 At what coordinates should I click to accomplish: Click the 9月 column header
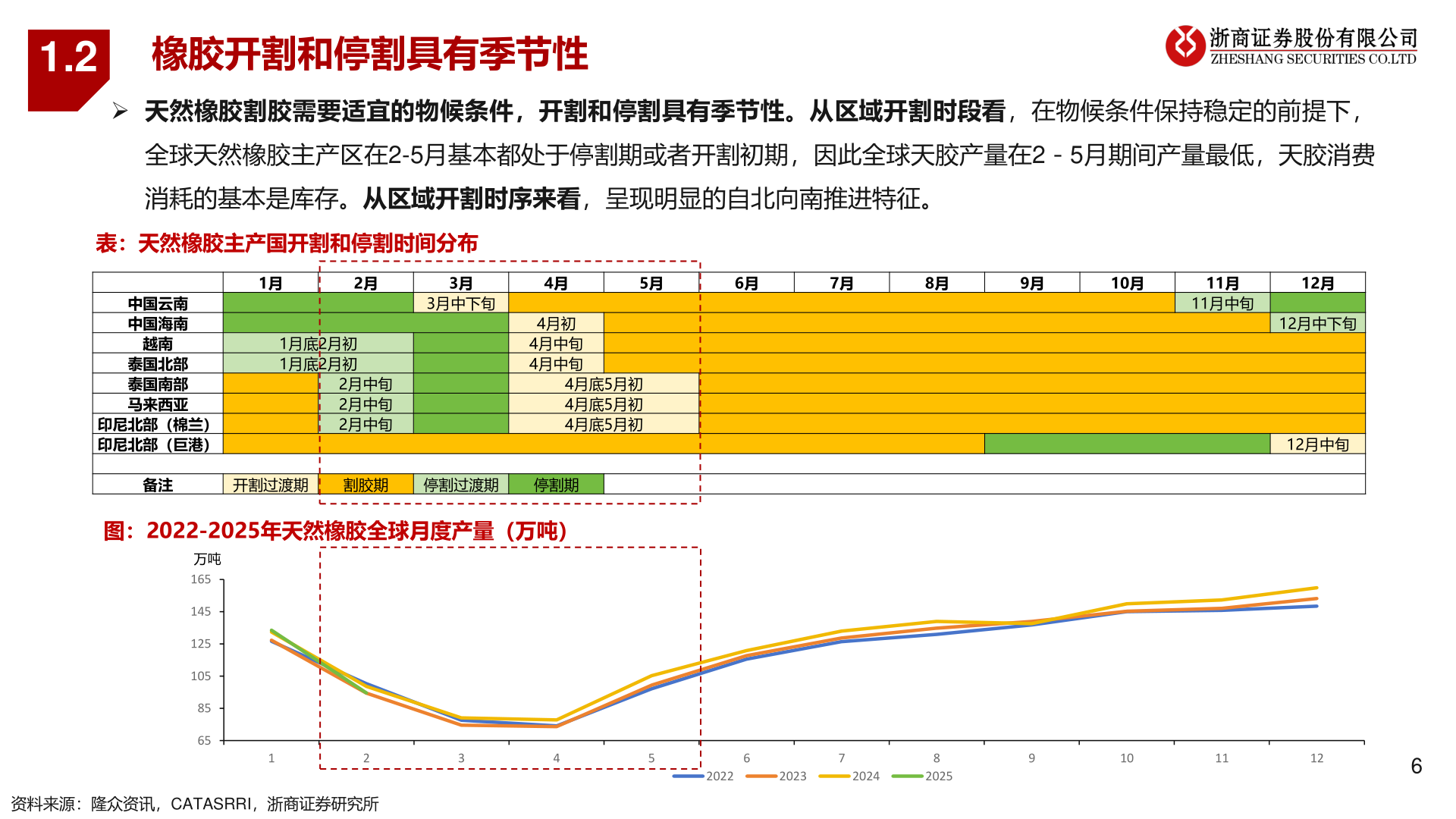click(x=1032, y=283)
